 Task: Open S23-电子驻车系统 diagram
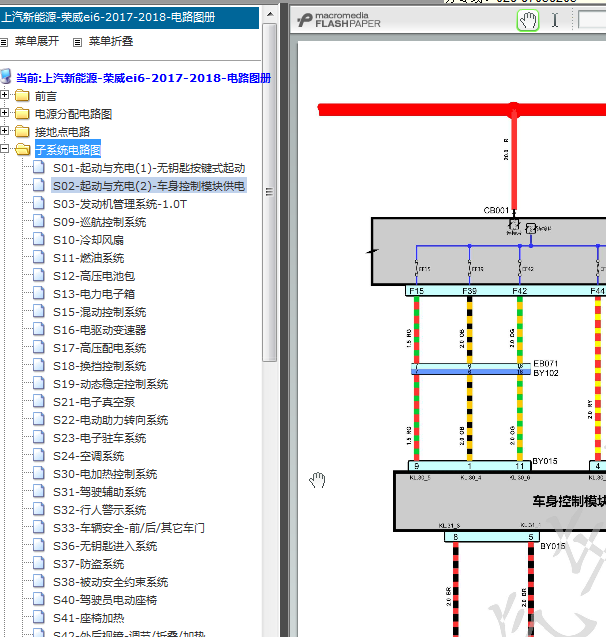point(100,438)
